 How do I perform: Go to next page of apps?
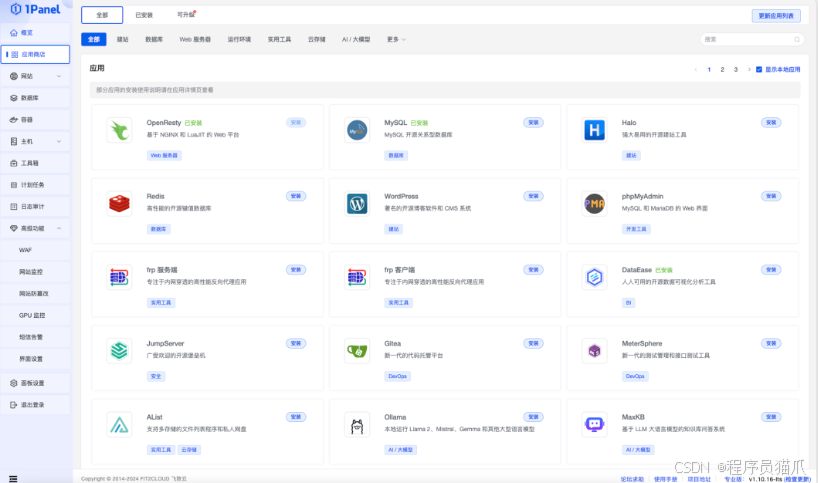pyautogui.click(x=749, y=69)
